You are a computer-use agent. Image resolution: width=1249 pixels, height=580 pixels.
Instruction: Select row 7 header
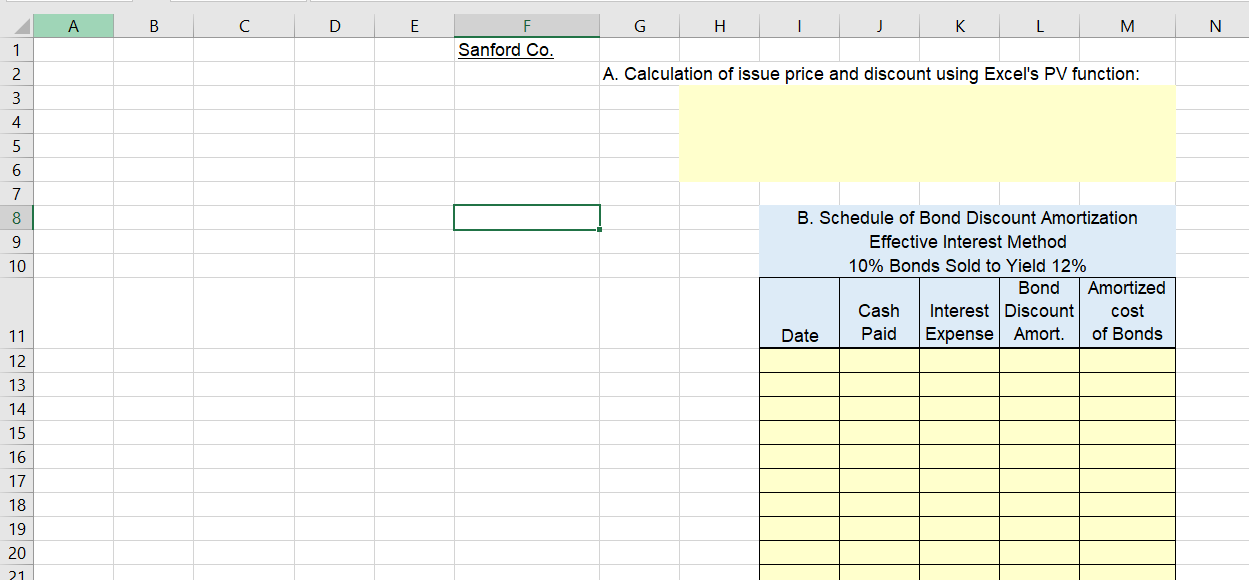coord(17,194)
